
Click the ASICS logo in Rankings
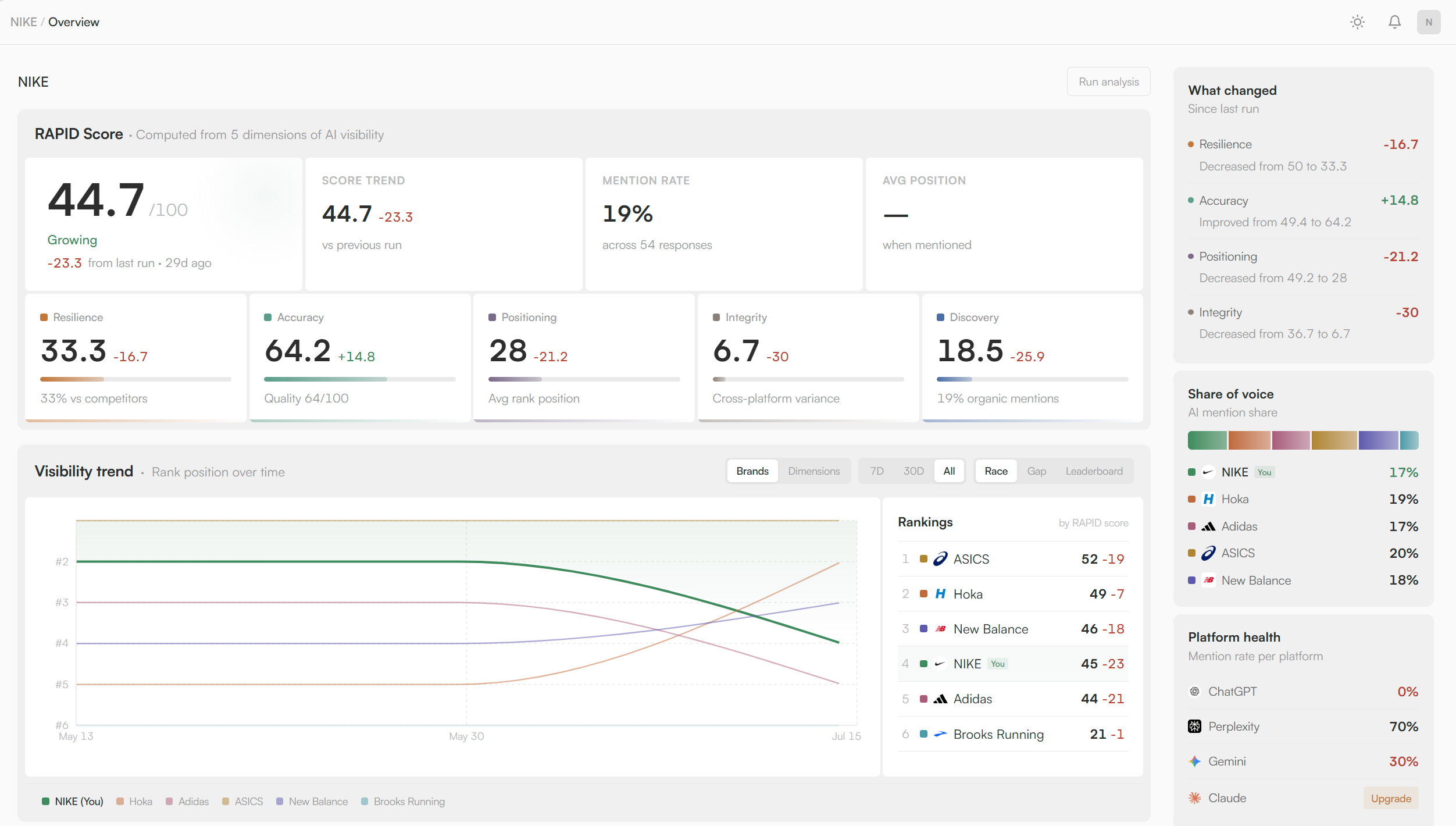click(940, 559)
